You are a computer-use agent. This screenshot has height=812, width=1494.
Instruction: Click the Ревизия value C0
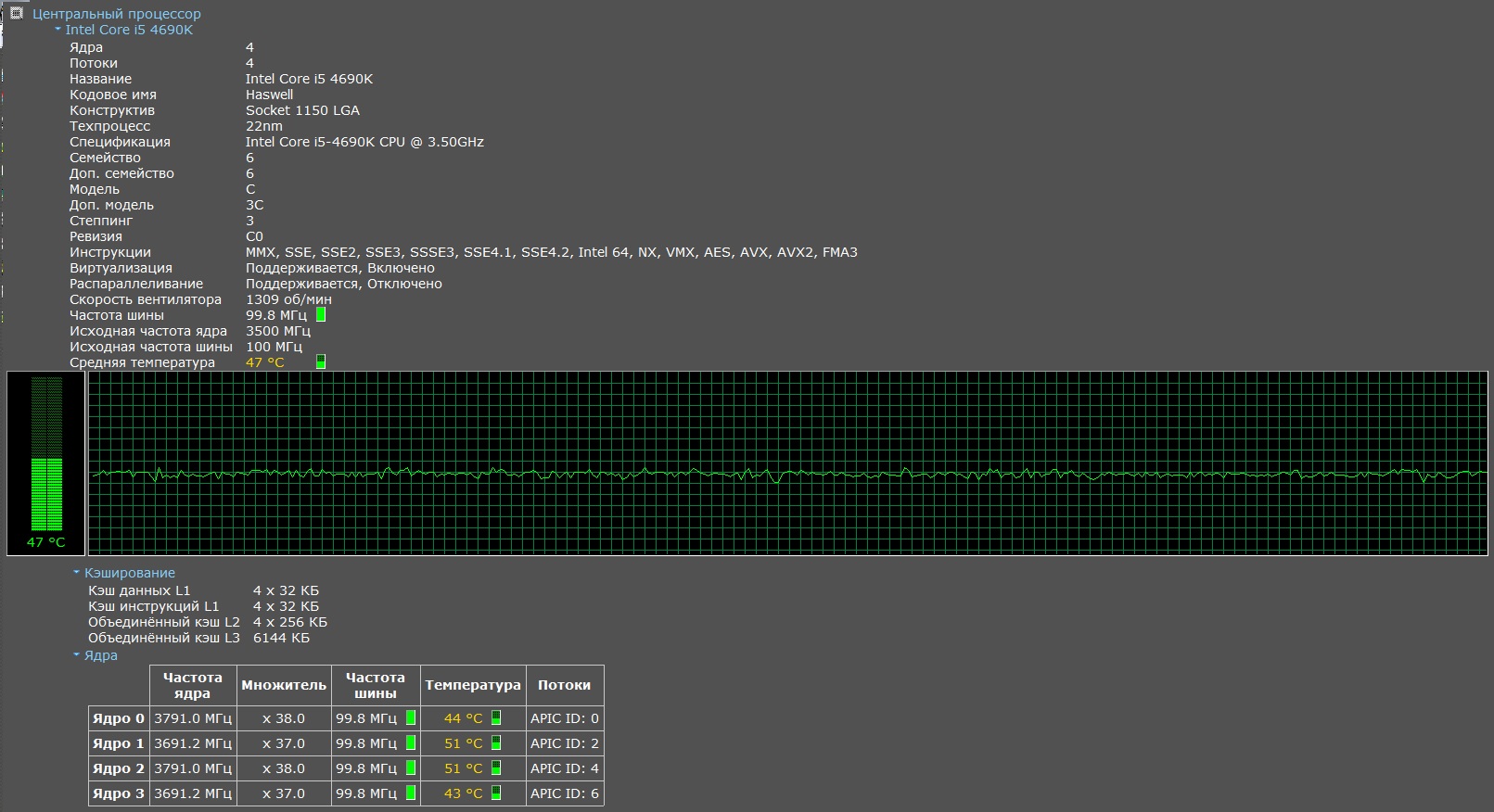[254, 236]
